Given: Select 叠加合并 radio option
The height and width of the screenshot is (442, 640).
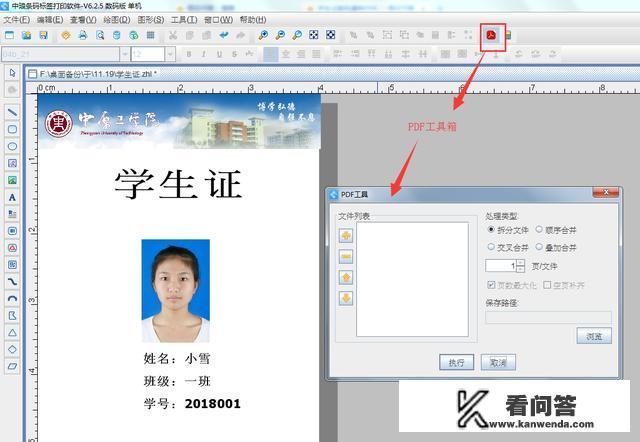Looking at the screenshot, I should coord(556,247).
